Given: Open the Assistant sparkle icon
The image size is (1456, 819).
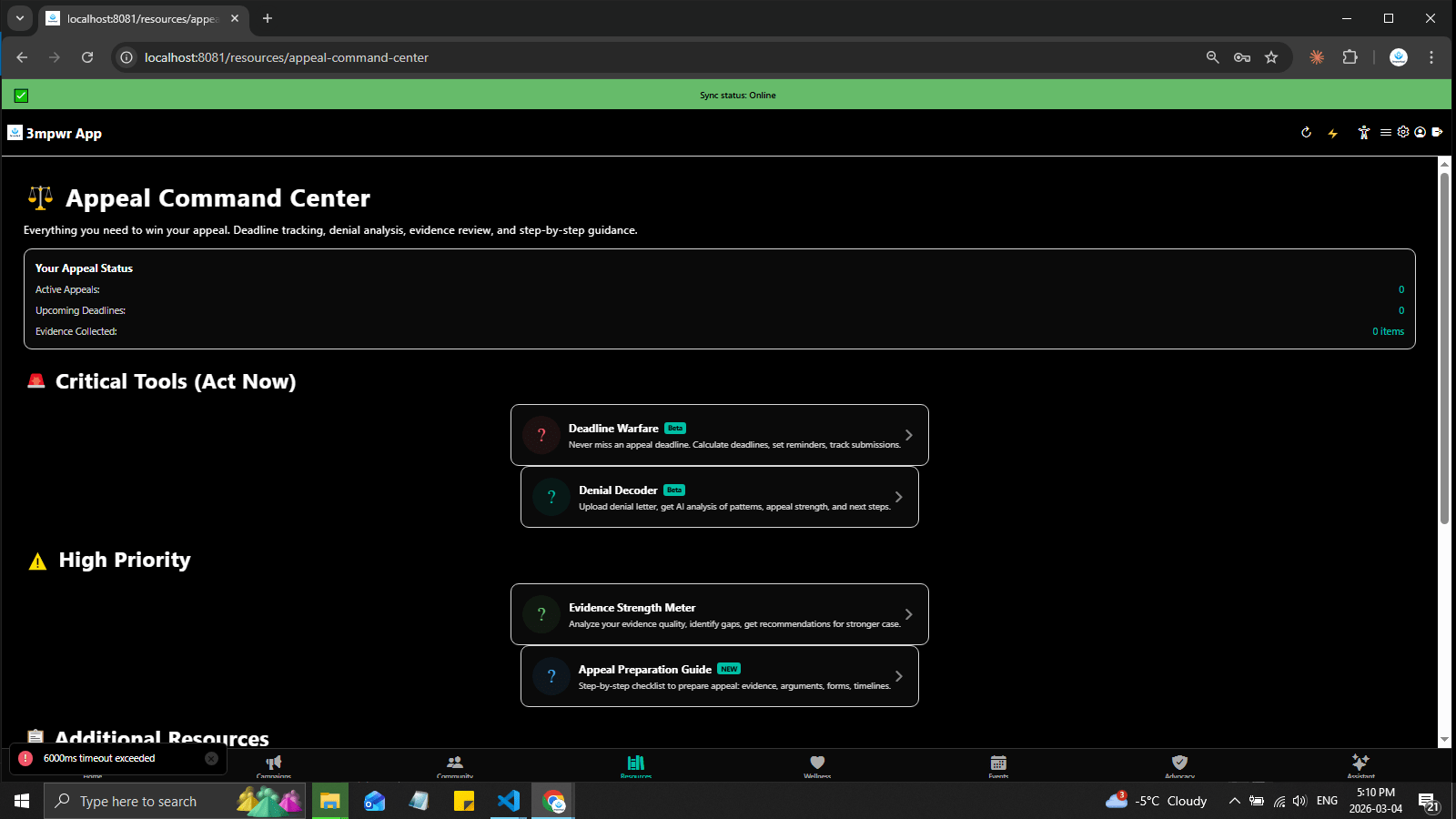Looking at the screenshot, I should pos(1360,763).
